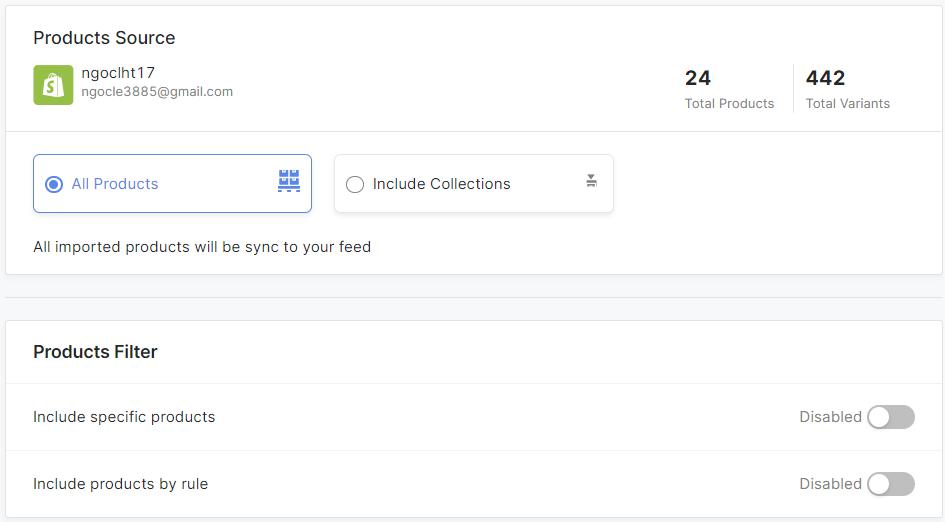Click the green Shopify store logo icon
This screenshot has width=945, height=522.
53,85
